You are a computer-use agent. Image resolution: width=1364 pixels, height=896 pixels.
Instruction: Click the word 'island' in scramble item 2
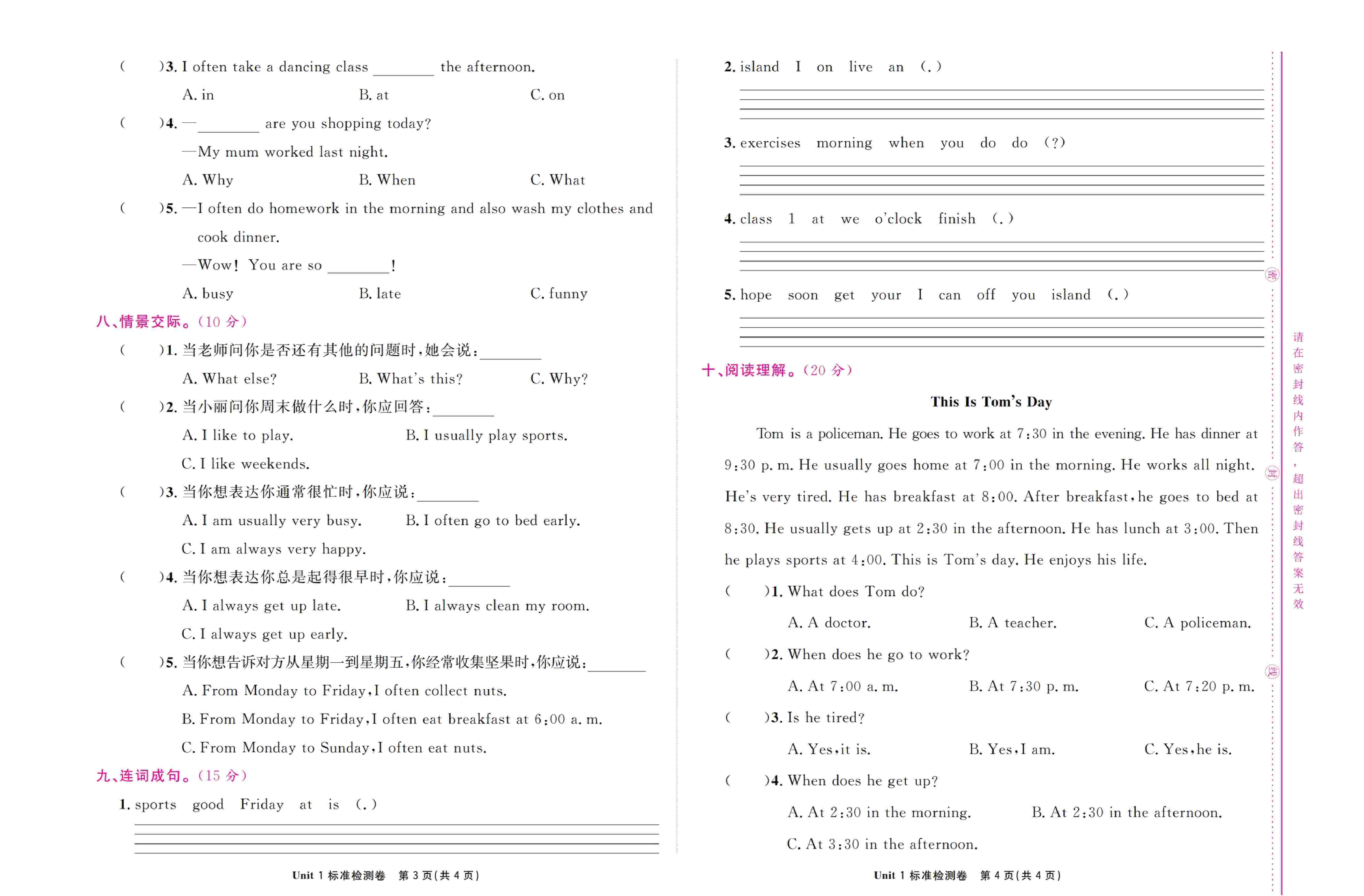[x=759, y=67]
